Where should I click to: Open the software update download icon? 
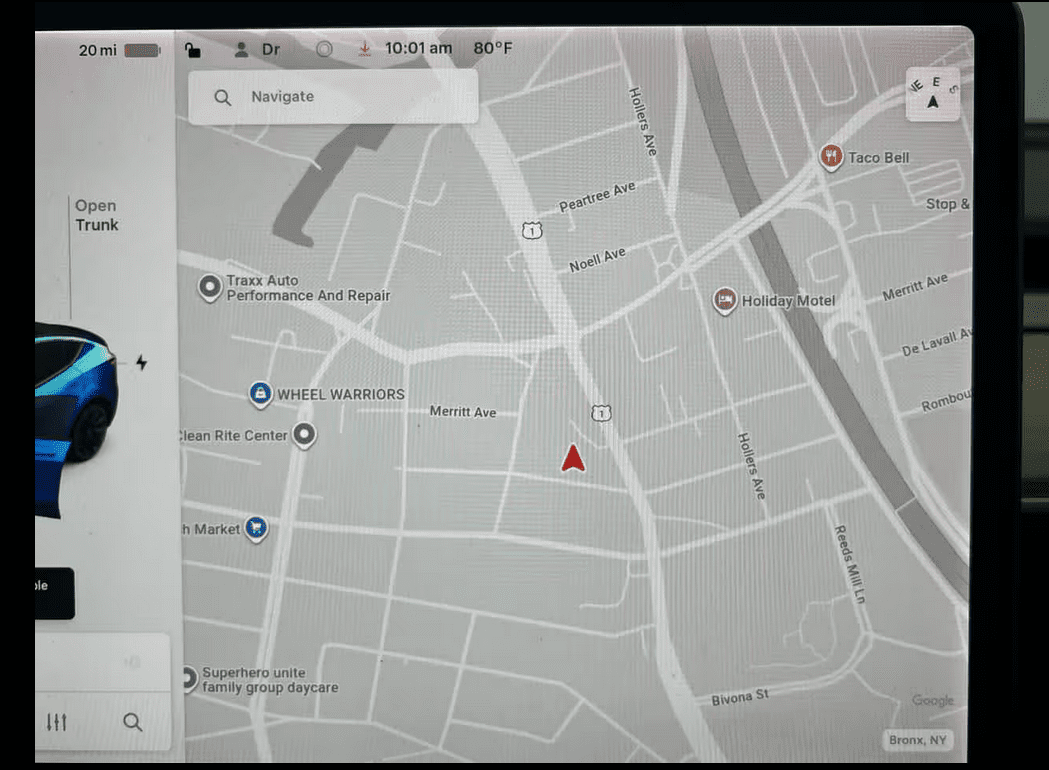[x=365, y=49]
